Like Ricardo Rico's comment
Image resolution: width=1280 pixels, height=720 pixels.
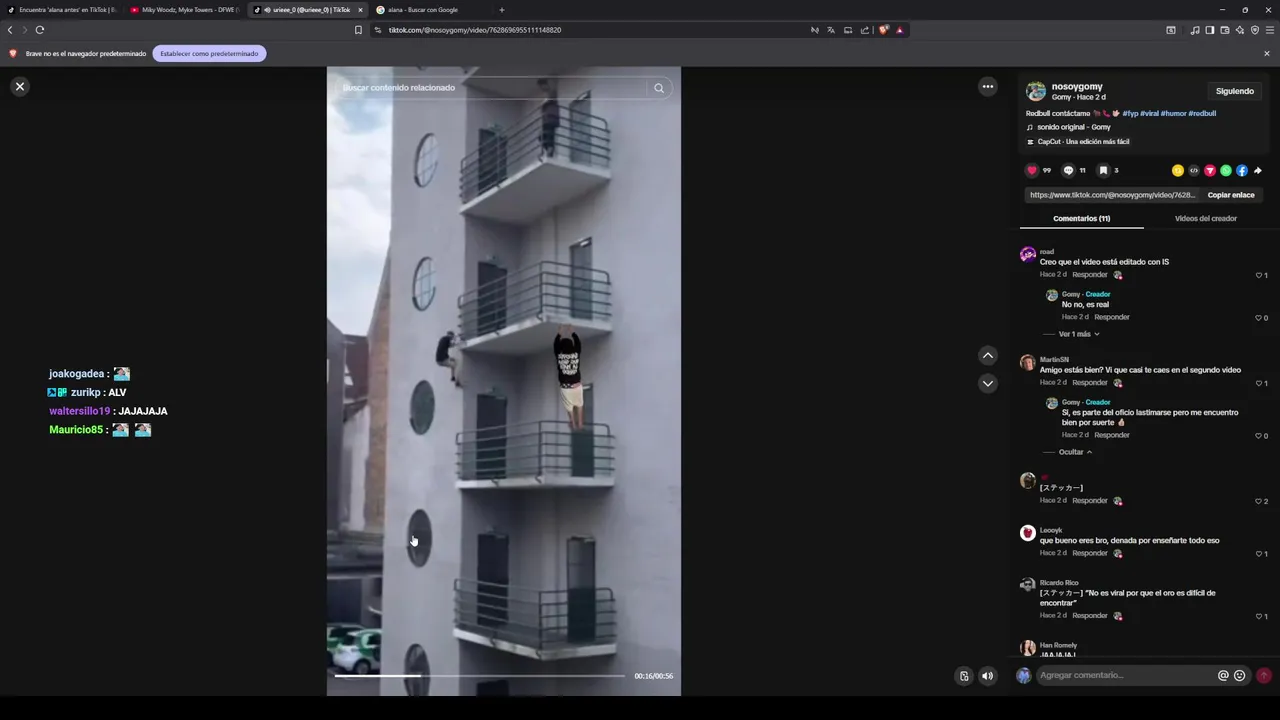pos(1261,616)
